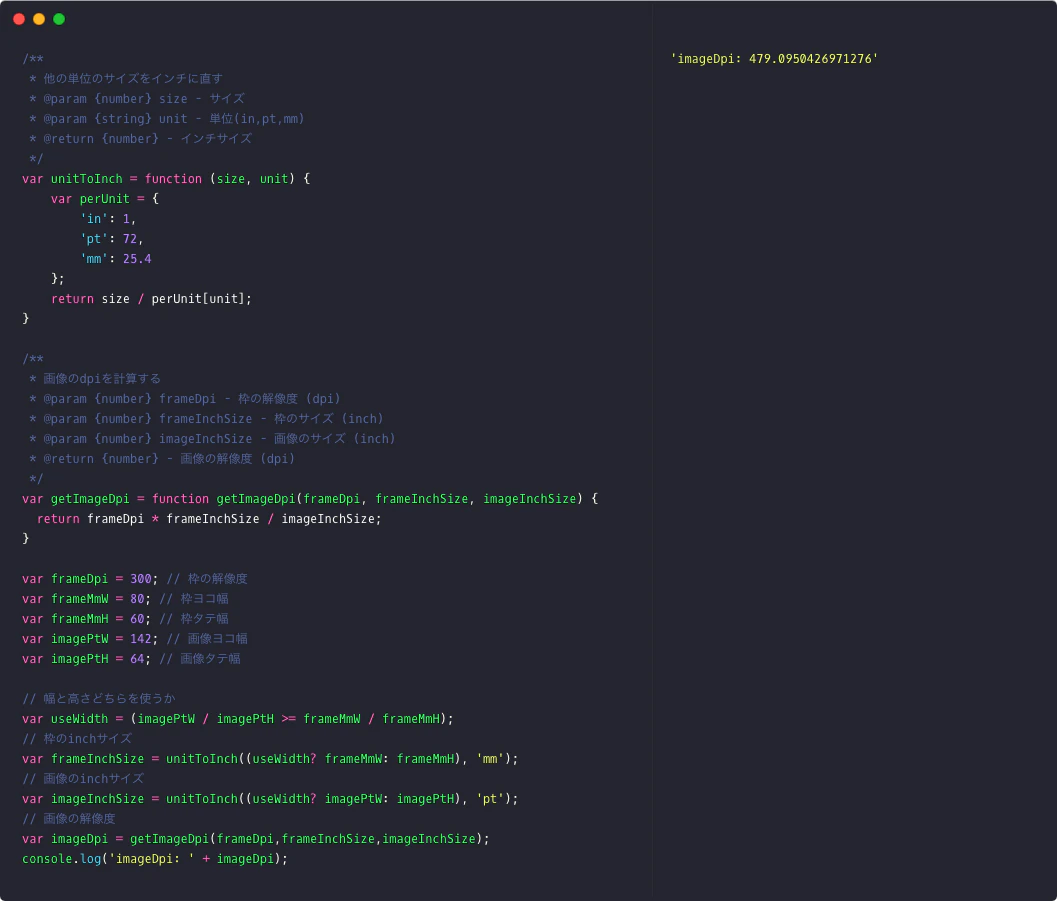Click the yellow minimize window button
The image size is (1057, 901).
tap(39, 19)
